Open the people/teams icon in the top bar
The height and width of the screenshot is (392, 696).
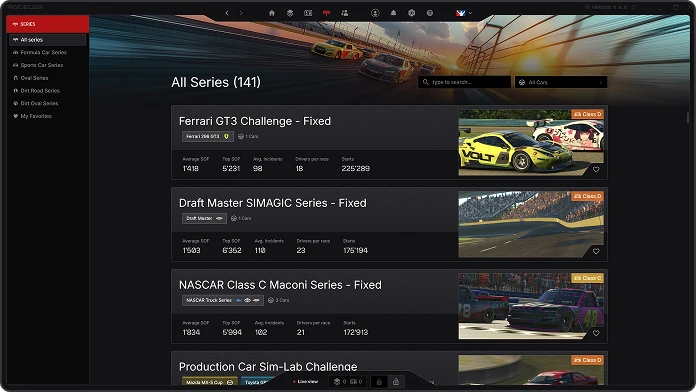tap(344, 13)
